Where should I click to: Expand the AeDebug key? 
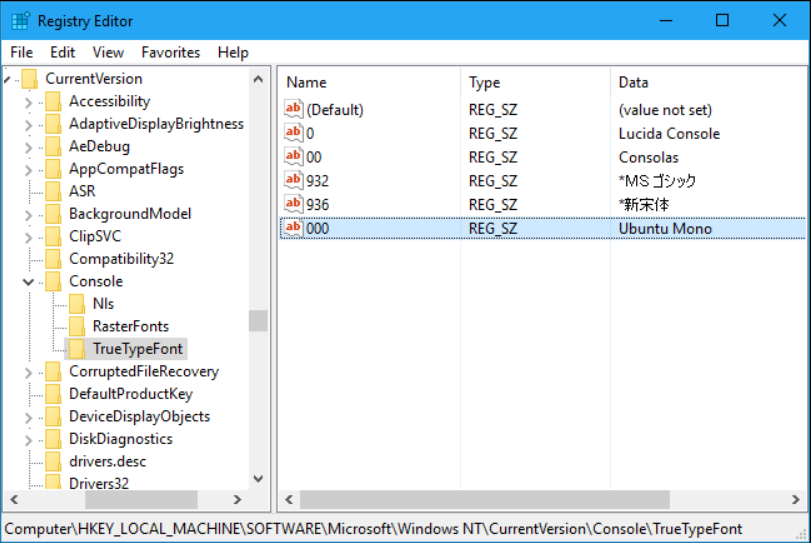(x=28, y=147)
